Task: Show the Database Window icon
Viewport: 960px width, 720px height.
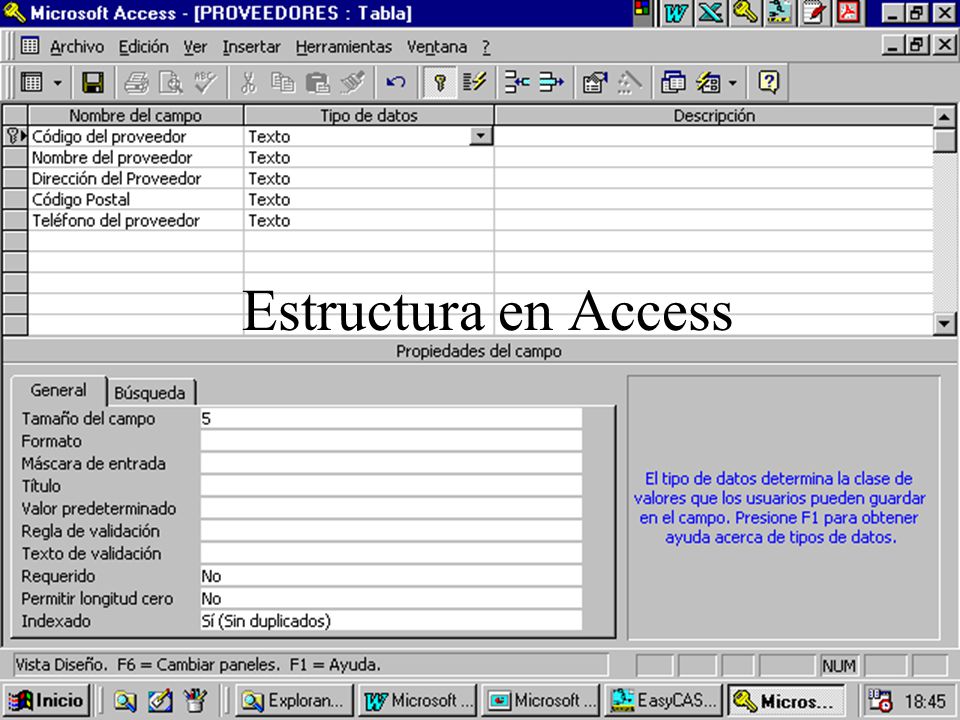Action: [x=673, y=83]
